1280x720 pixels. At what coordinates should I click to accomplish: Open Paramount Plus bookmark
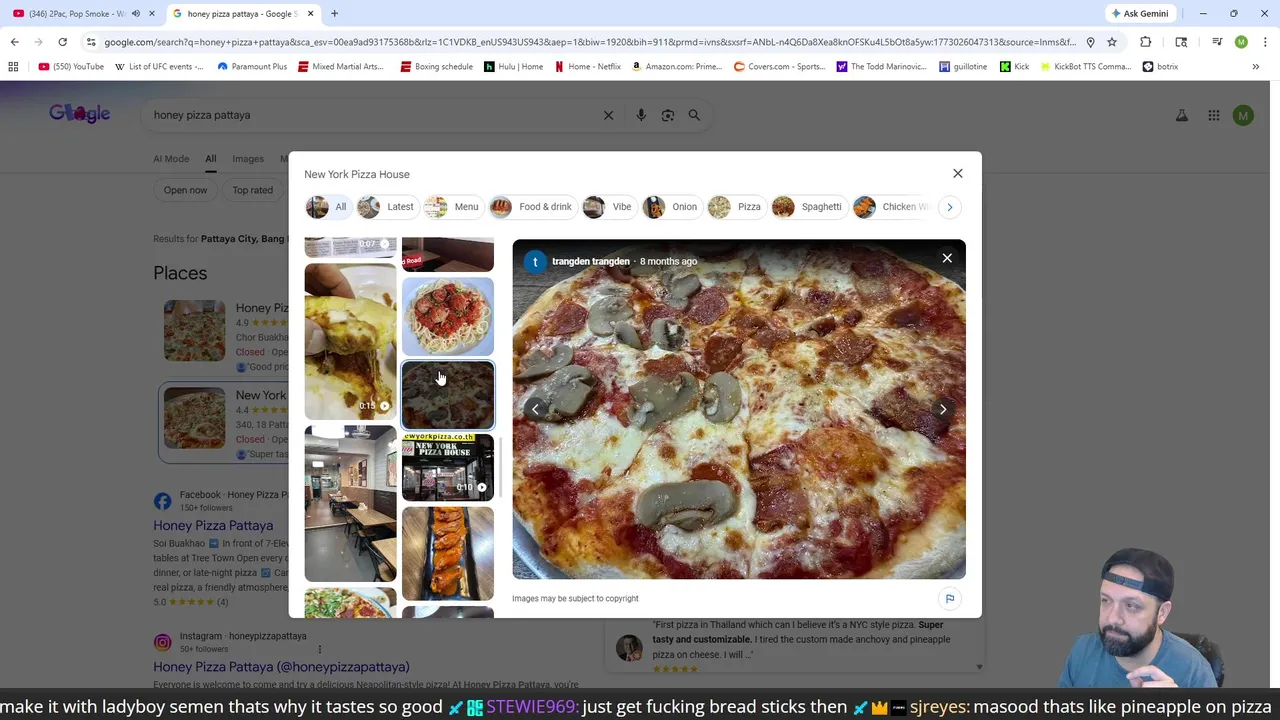[x=253, y=67]
